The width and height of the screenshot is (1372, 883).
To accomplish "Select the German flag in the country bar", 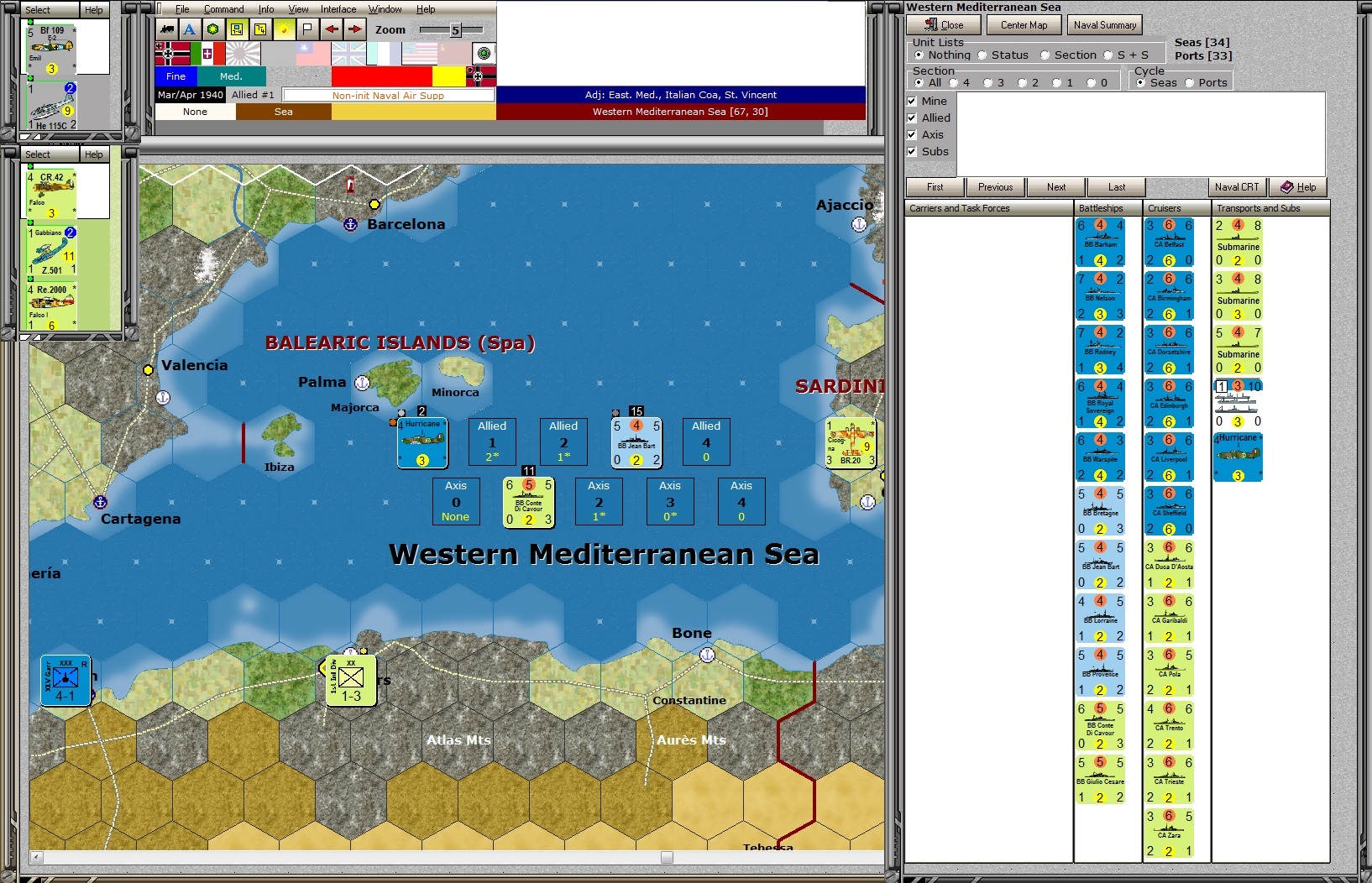I will click(x=172, y=54).
